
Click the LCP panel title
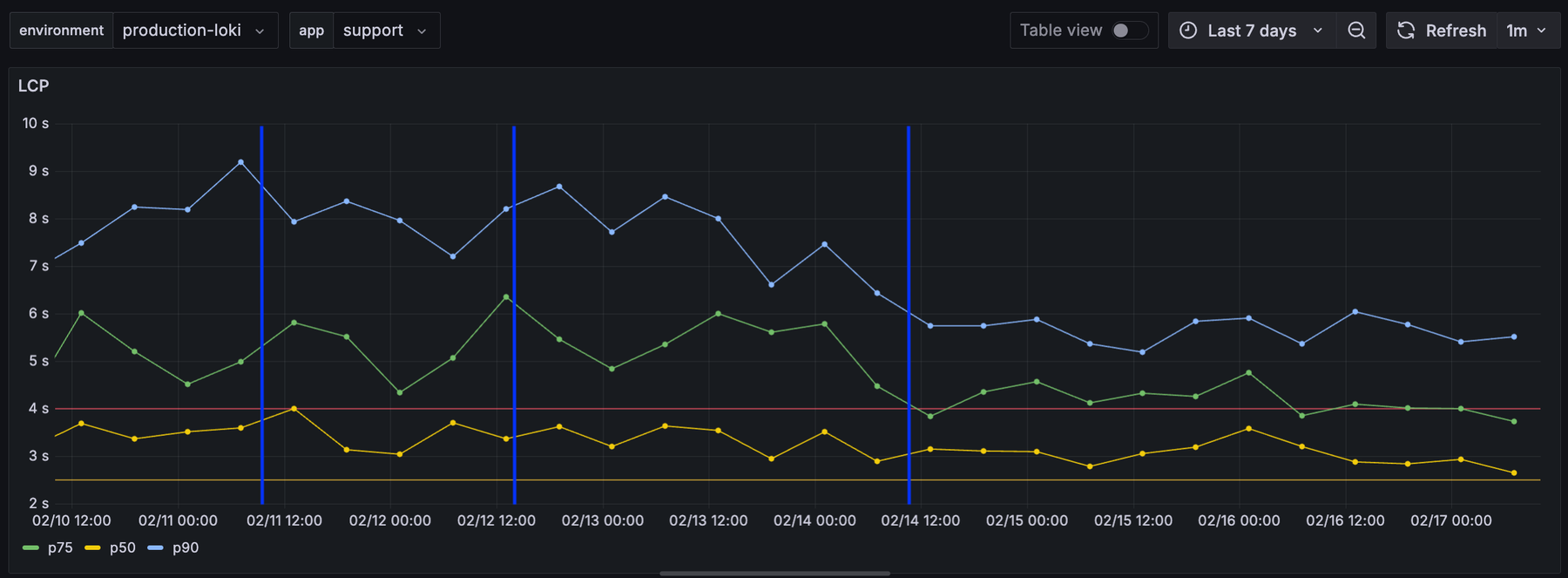coord(33,85)
